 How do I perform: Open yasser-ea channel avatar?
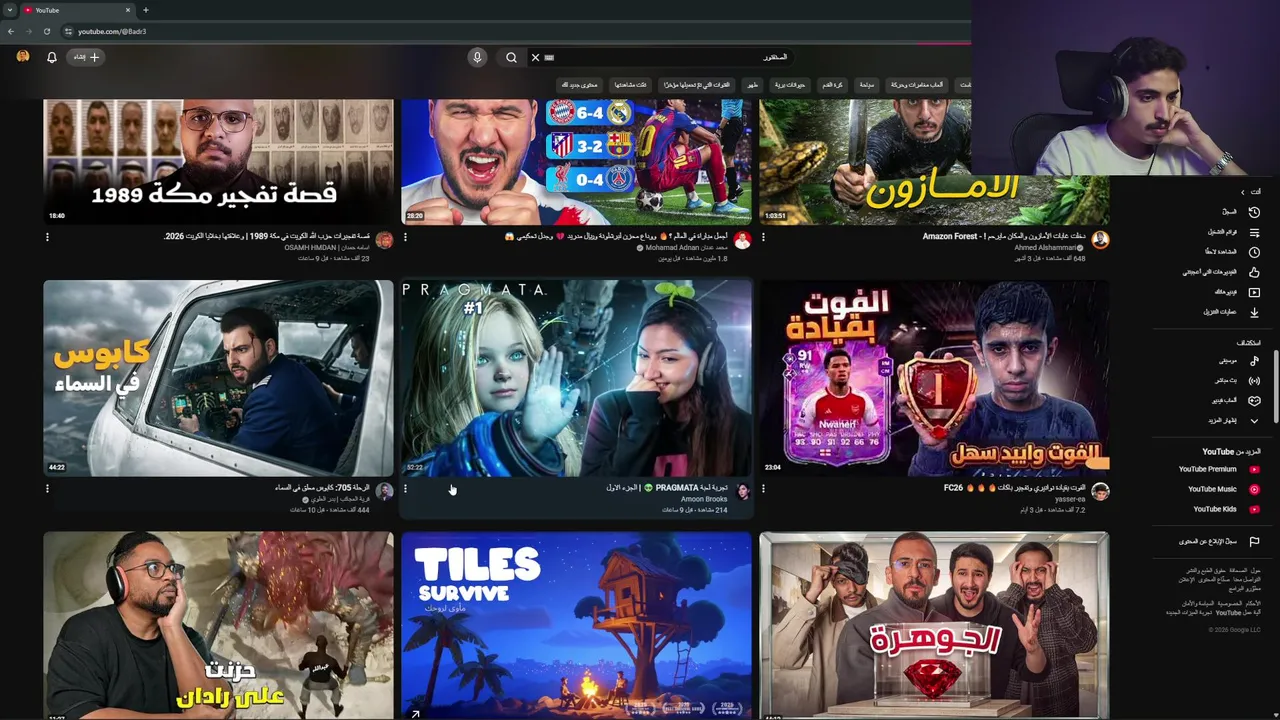(1100, 492)
